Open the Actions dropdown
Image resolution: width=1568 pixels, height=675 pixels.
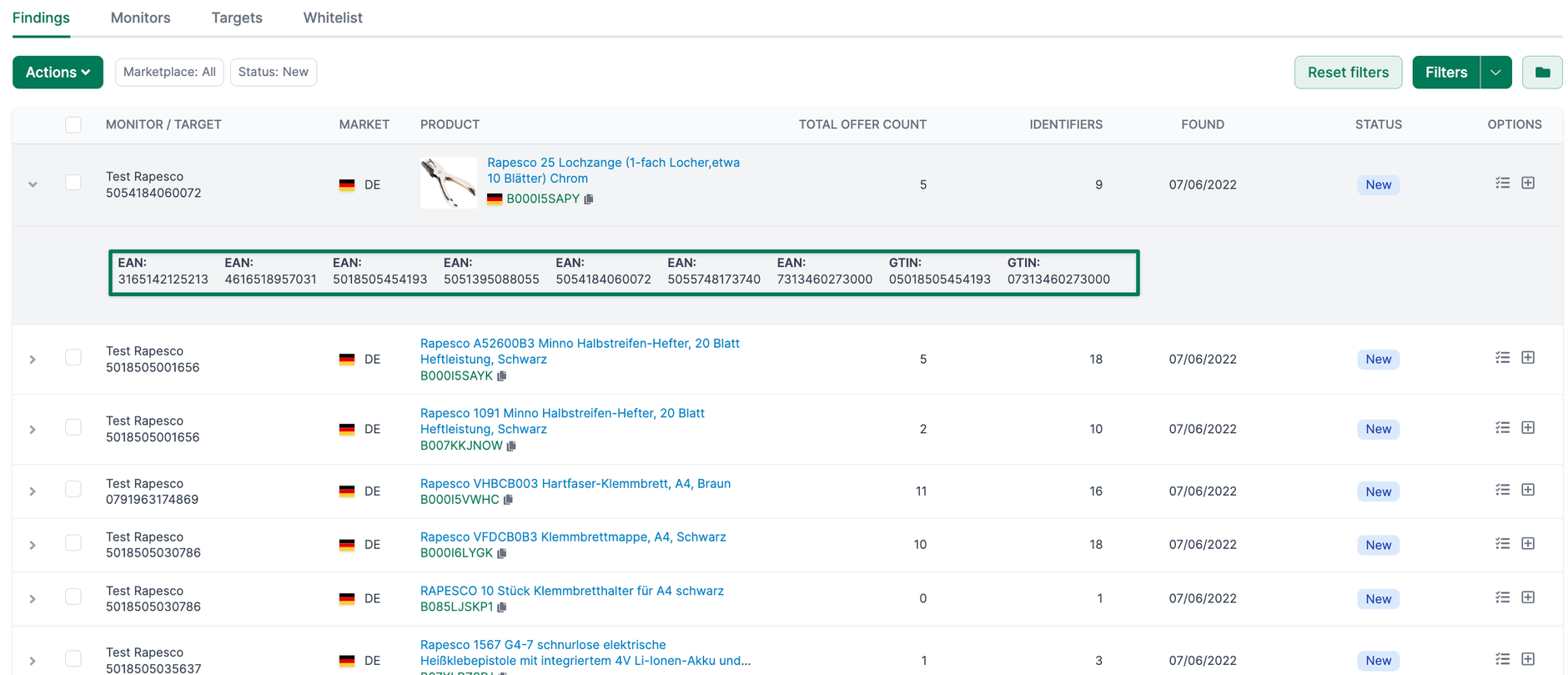pyautogui.click(x=58, y=73)
